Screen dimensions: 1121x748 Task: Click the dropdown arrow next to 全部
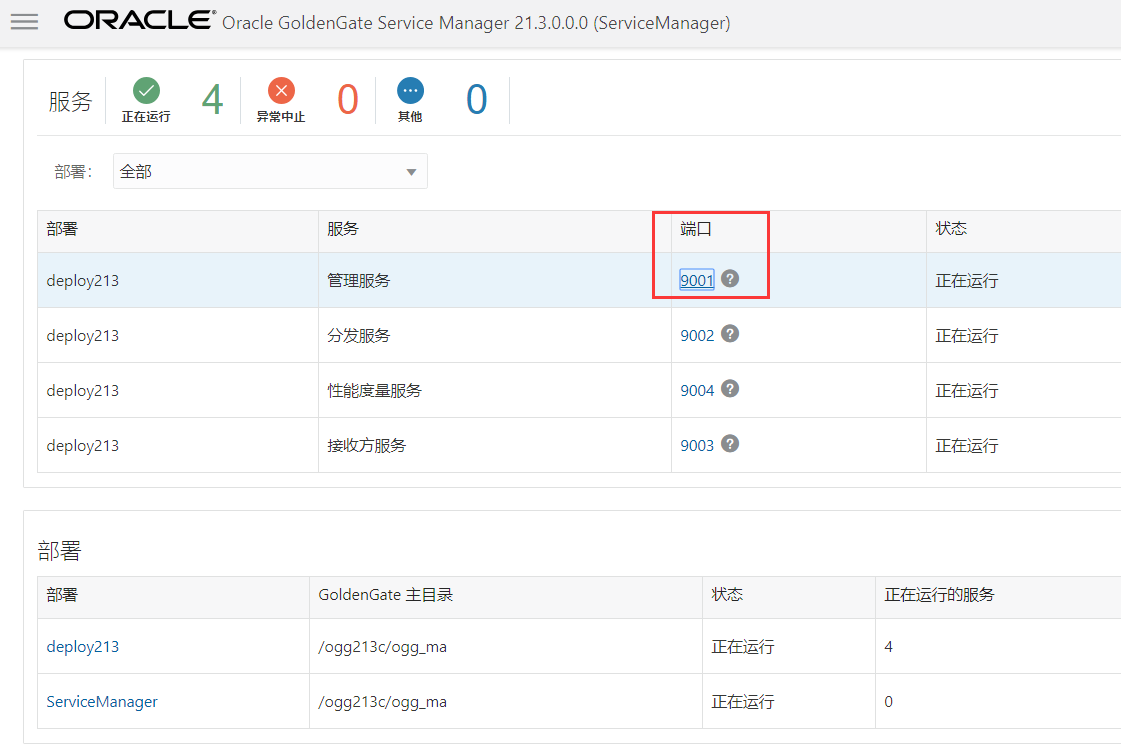pos(411,172)
